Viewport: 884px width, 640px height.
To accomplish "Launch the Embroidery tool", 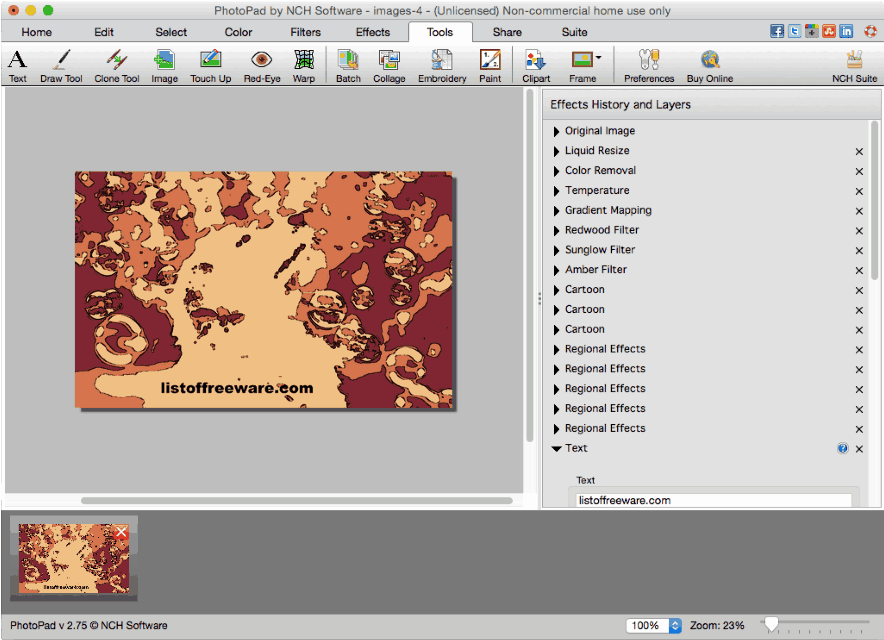I will click(441, 65).
